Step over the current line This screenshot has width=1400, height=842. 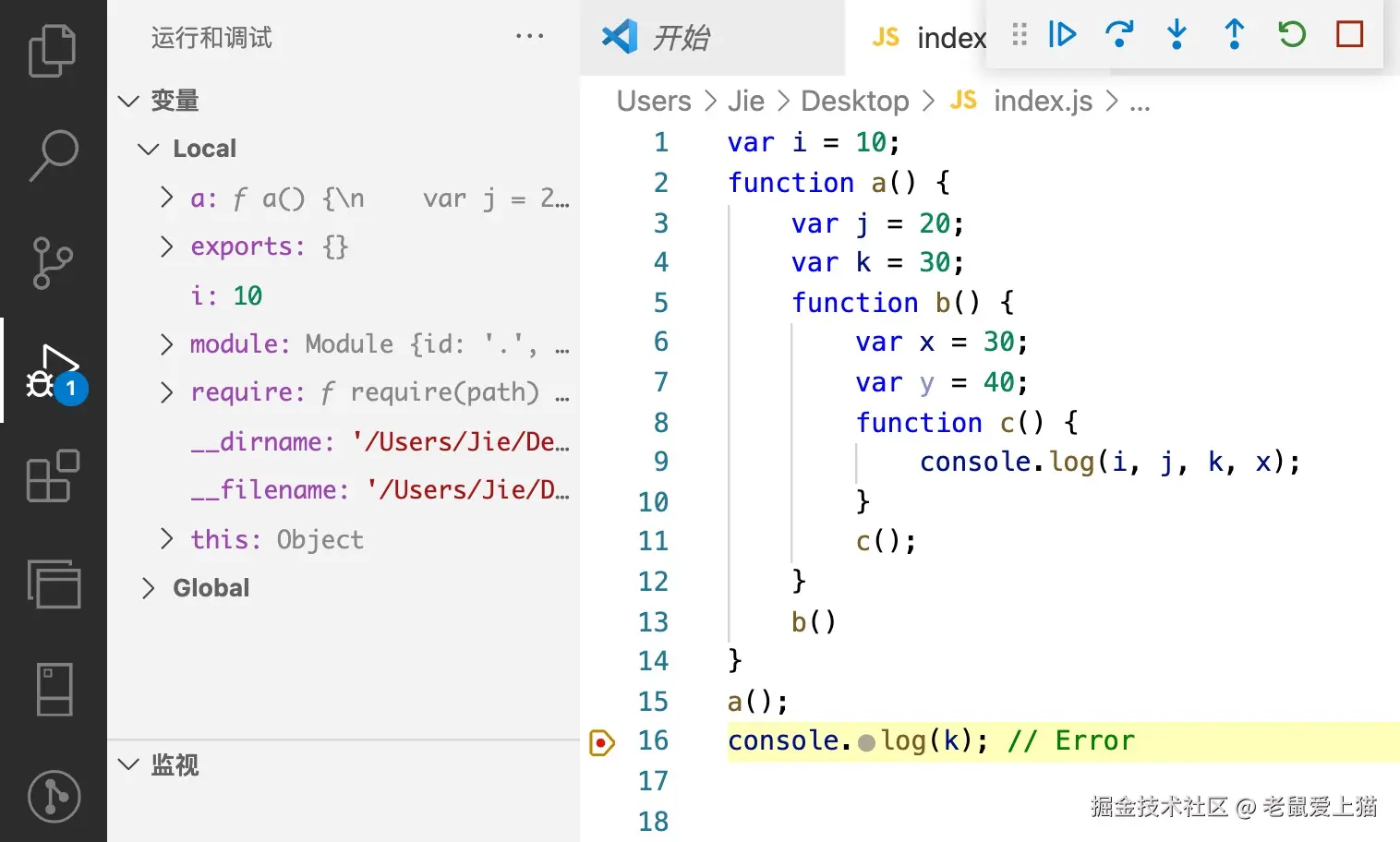click(x=1119, y=34)
